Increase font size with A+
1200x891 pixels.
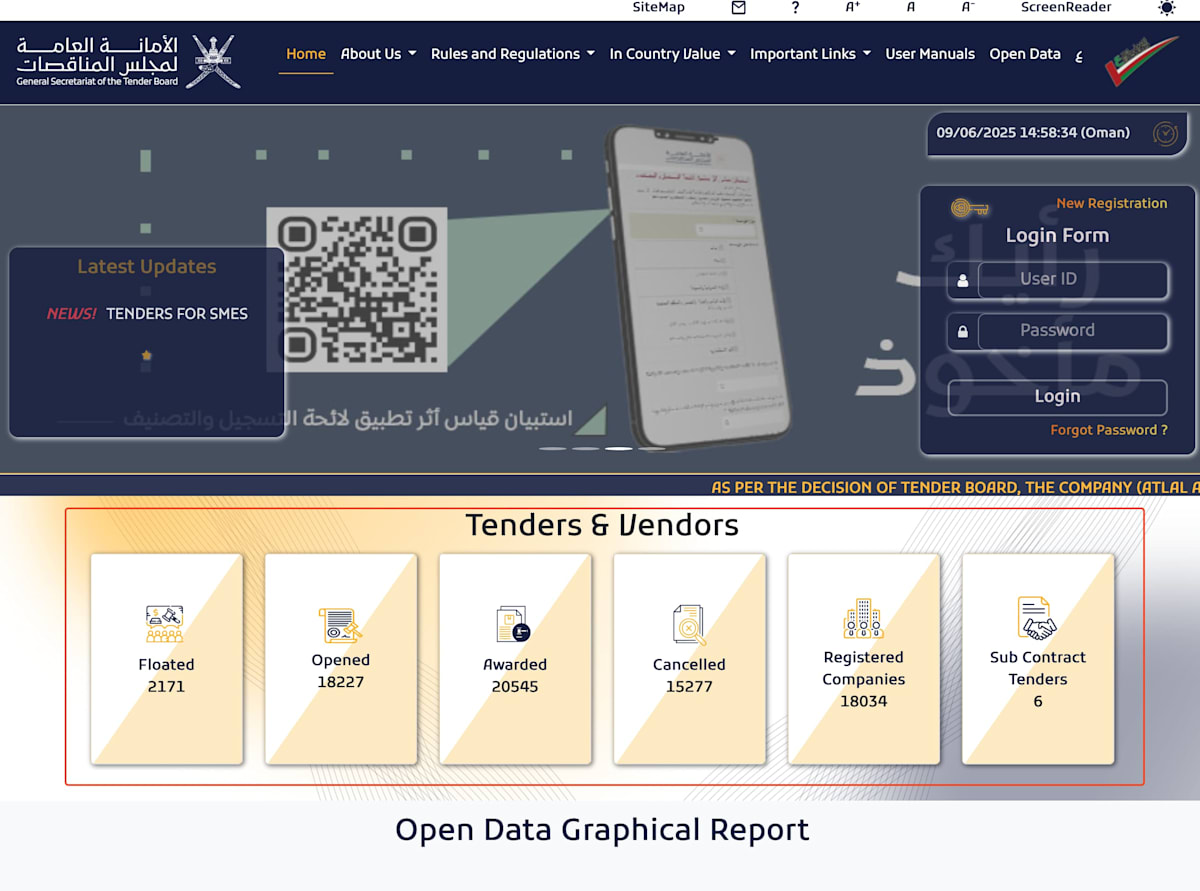(853, 7)
